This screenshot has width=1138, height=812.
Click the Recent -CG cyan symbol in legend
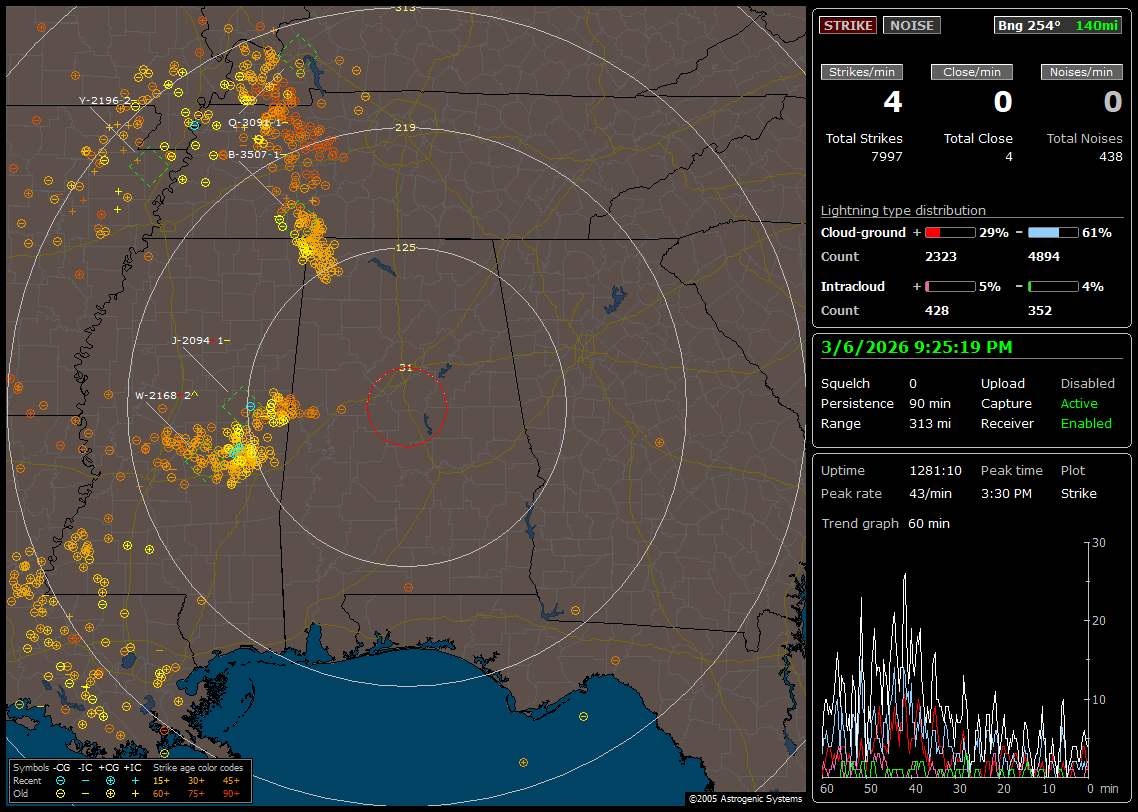pyautogui.click(x=60, y=780)
